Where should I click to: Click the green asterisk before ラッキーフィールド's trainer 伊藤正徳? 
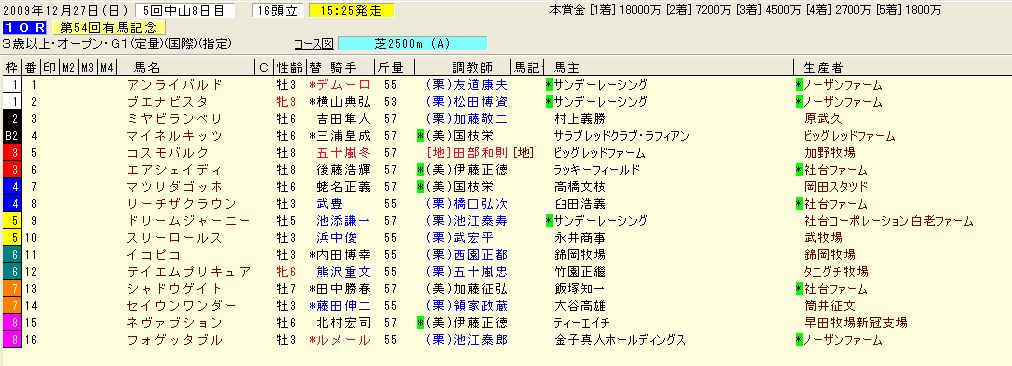click(x=421, y=170)
